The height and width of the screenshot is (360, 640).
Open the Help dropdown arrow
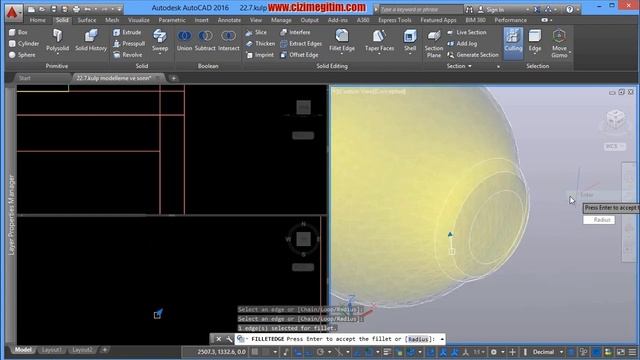[577, 9]
